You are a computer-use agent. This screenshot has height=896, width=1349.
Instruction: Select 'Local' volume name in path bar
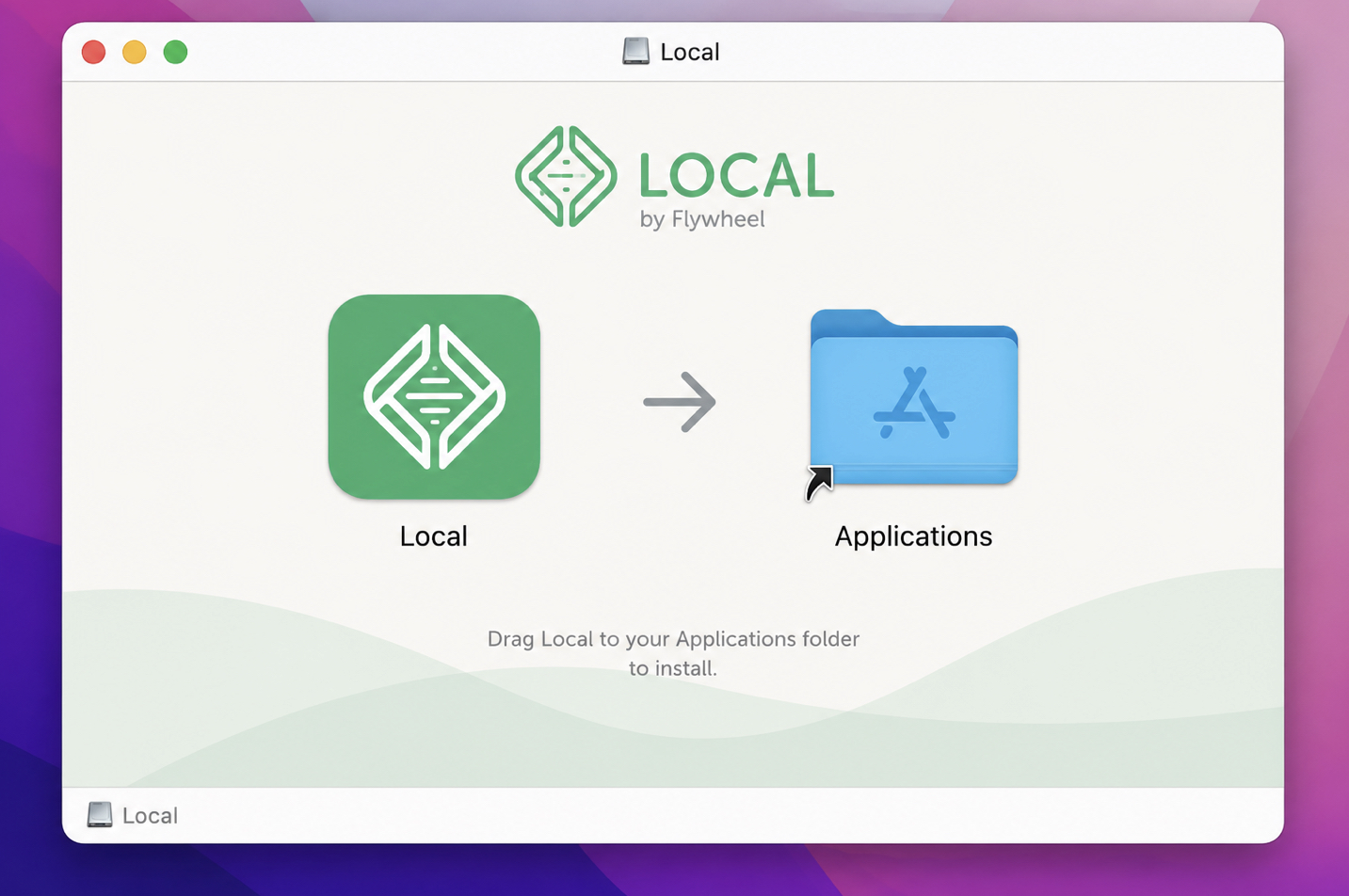click(150, 816)
